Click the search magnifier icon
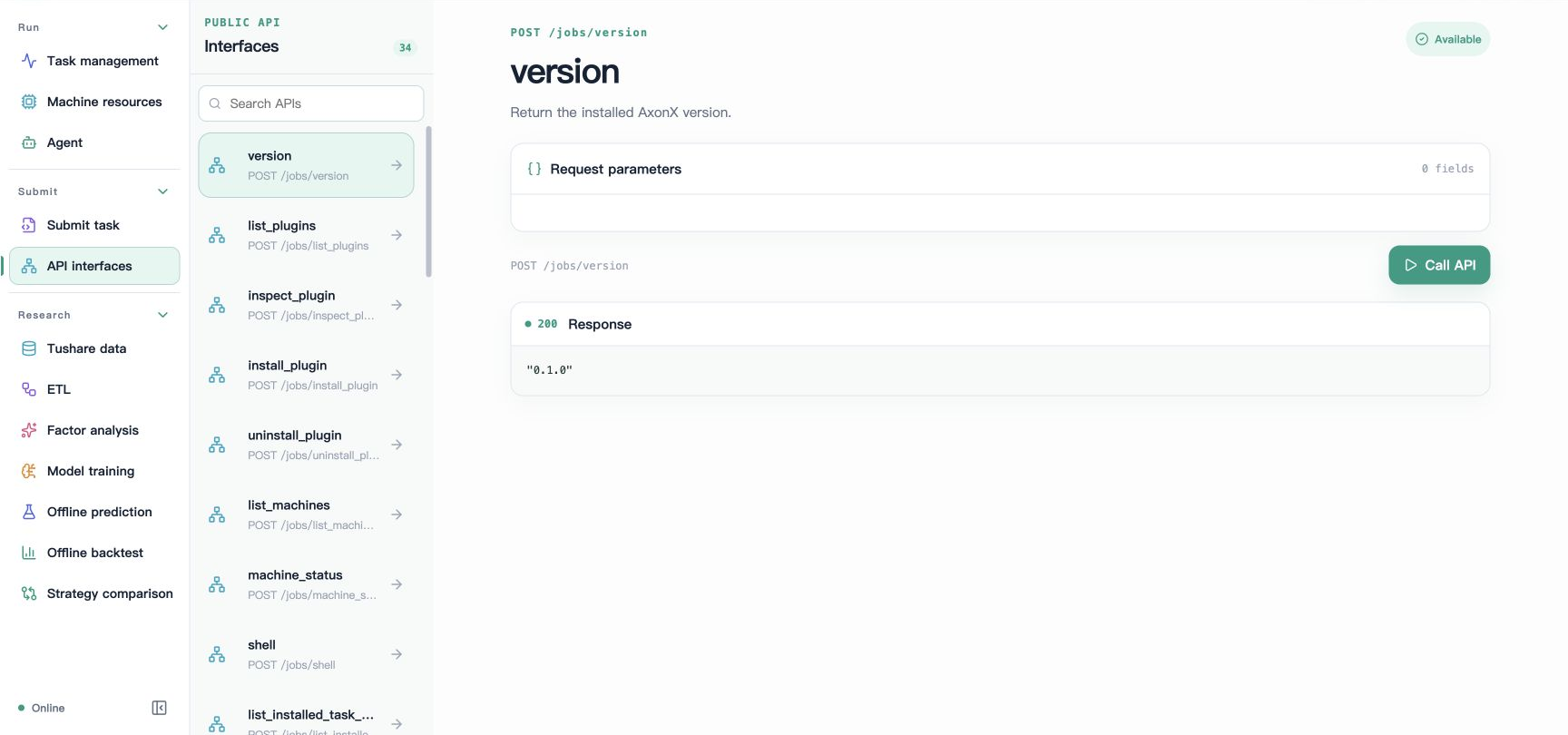The height and width of the screenshot is (735, 1568). (x=215, y=103)
